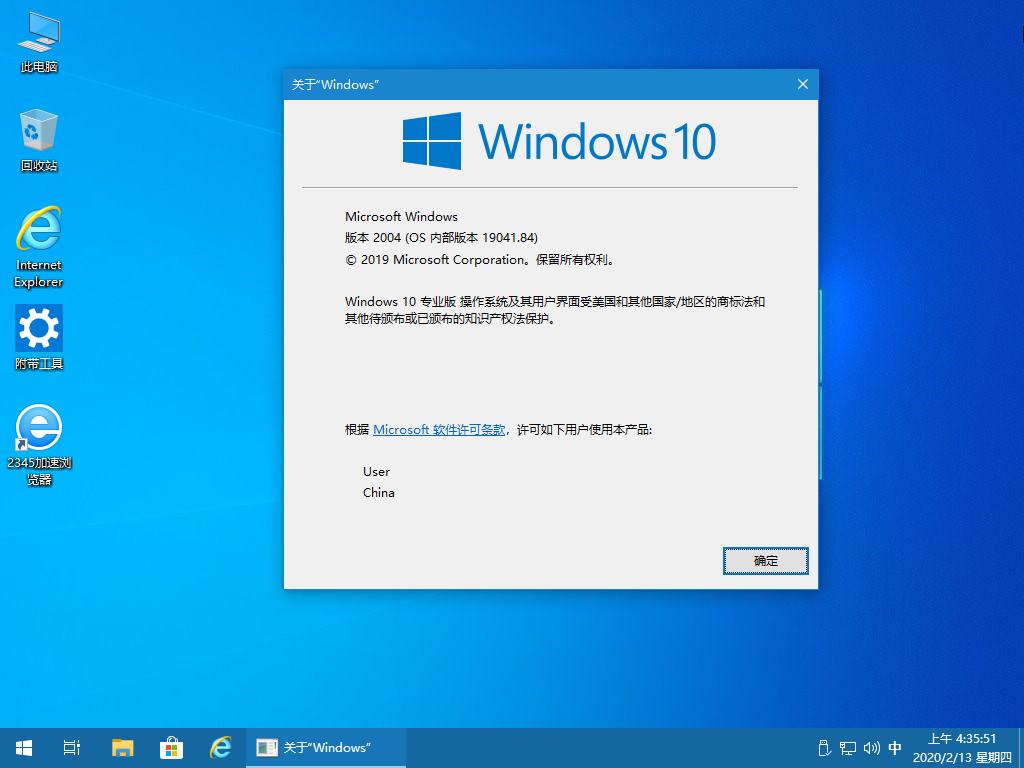
Task: Click the 关于"Windows" dialog title bar
Action: (x=536, y=84)
